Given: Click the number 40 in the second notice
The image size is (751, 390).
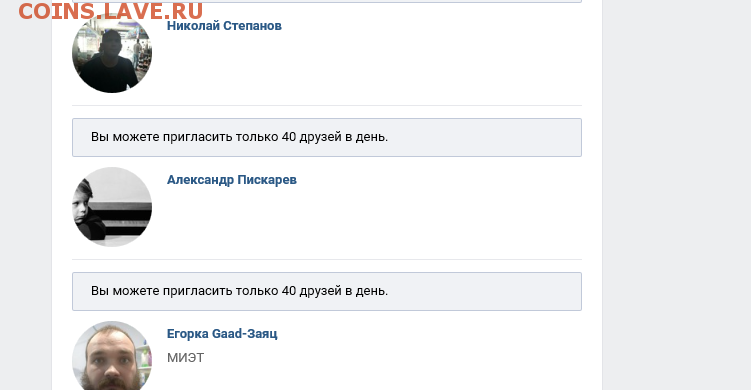Looking at the screenshot, I should point(289,291).
